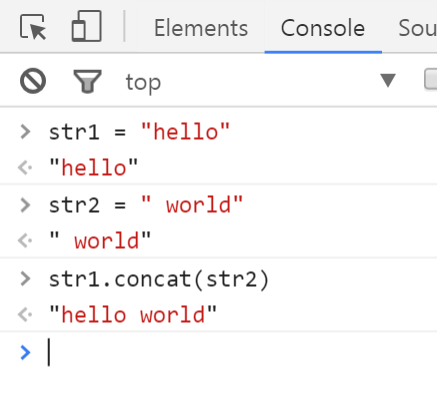Click the "hello world" output result
The height and width of the screenshot is (395, 437).
[133, 315]
